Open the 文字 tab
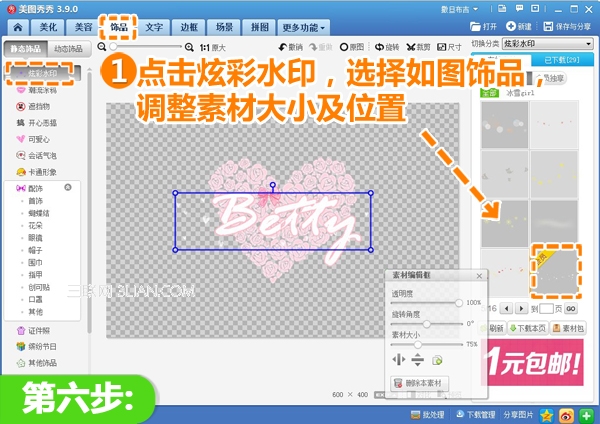600x424 pixels. click(154, 27)
